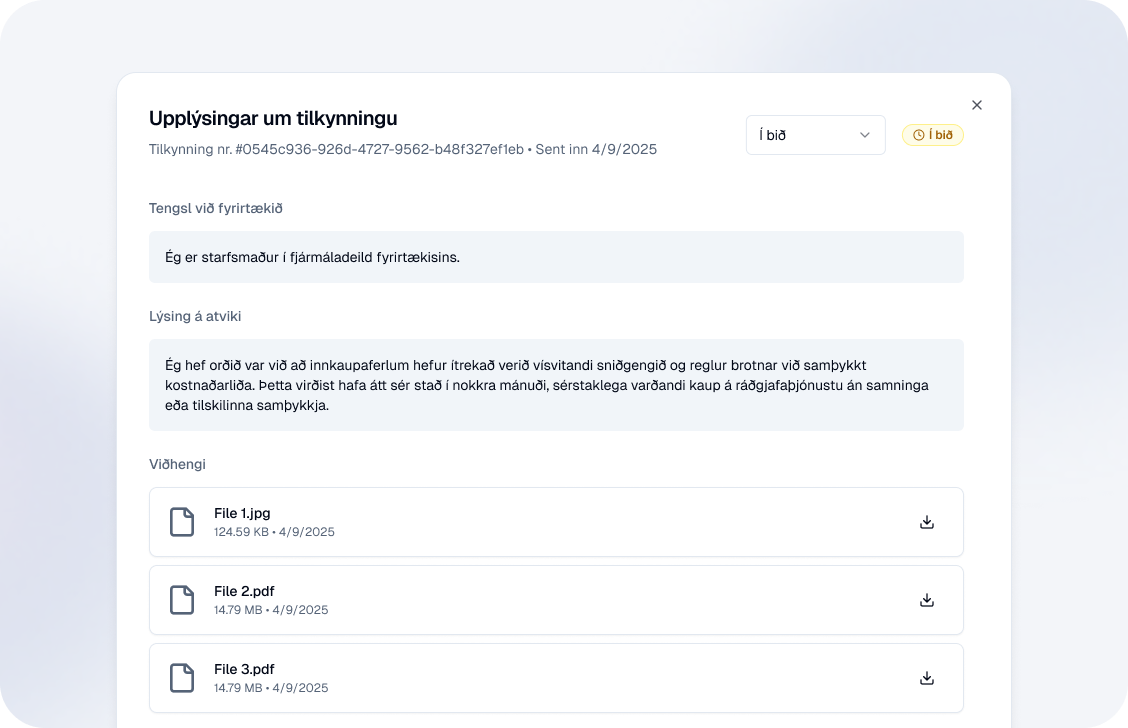
Task: Click the company relationship text field
Action: click(x=556, y=257)
